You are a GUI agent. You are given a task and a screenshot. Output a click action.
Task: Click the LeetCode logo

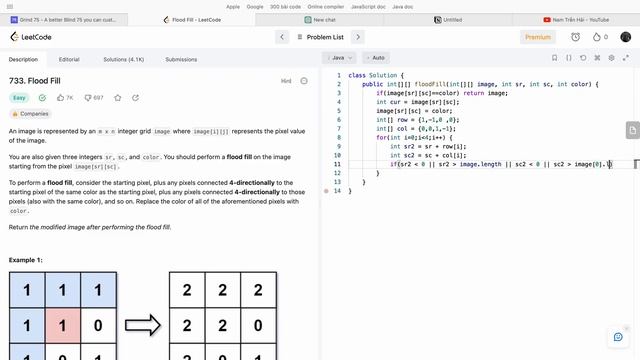31,37
